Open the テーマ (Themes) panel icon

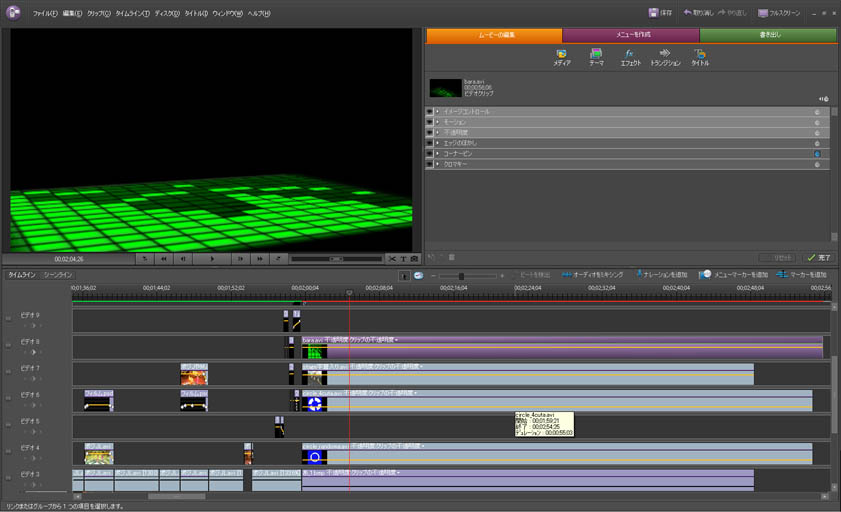pyautogui.click(x=596, y=54)
